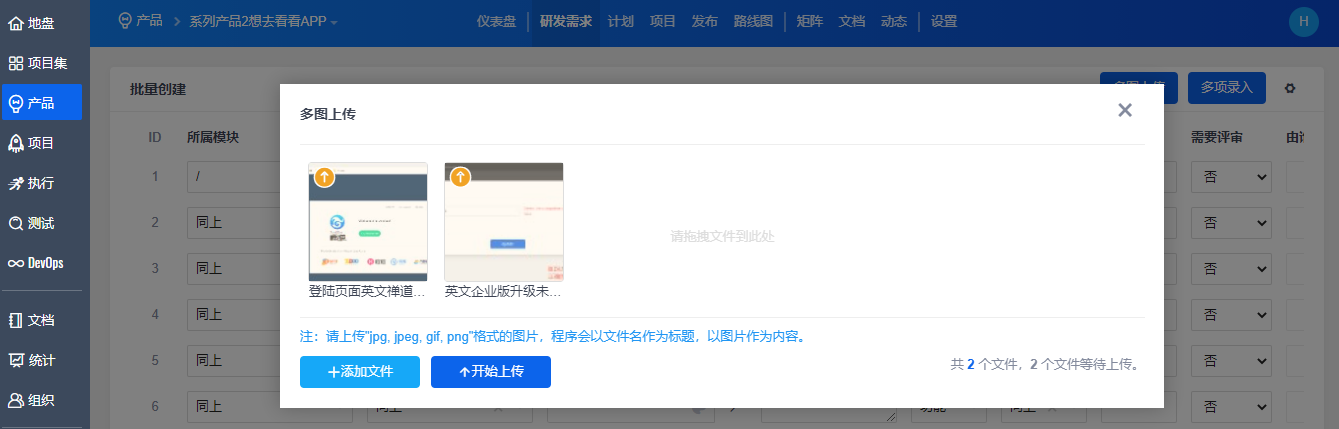Close the 多图上传 dialog

tap(1125, 110)
